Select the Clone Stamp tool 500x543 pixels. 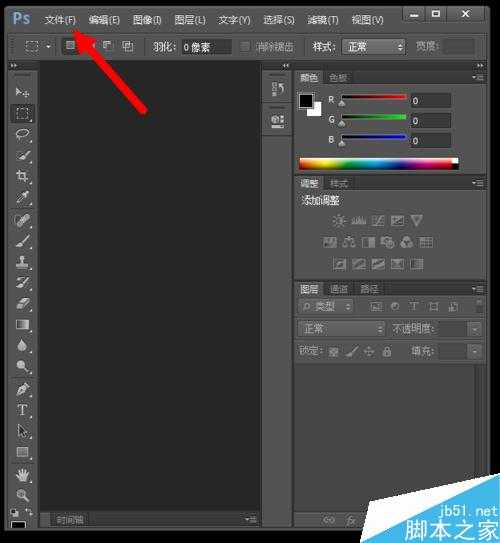coord(23,262)
